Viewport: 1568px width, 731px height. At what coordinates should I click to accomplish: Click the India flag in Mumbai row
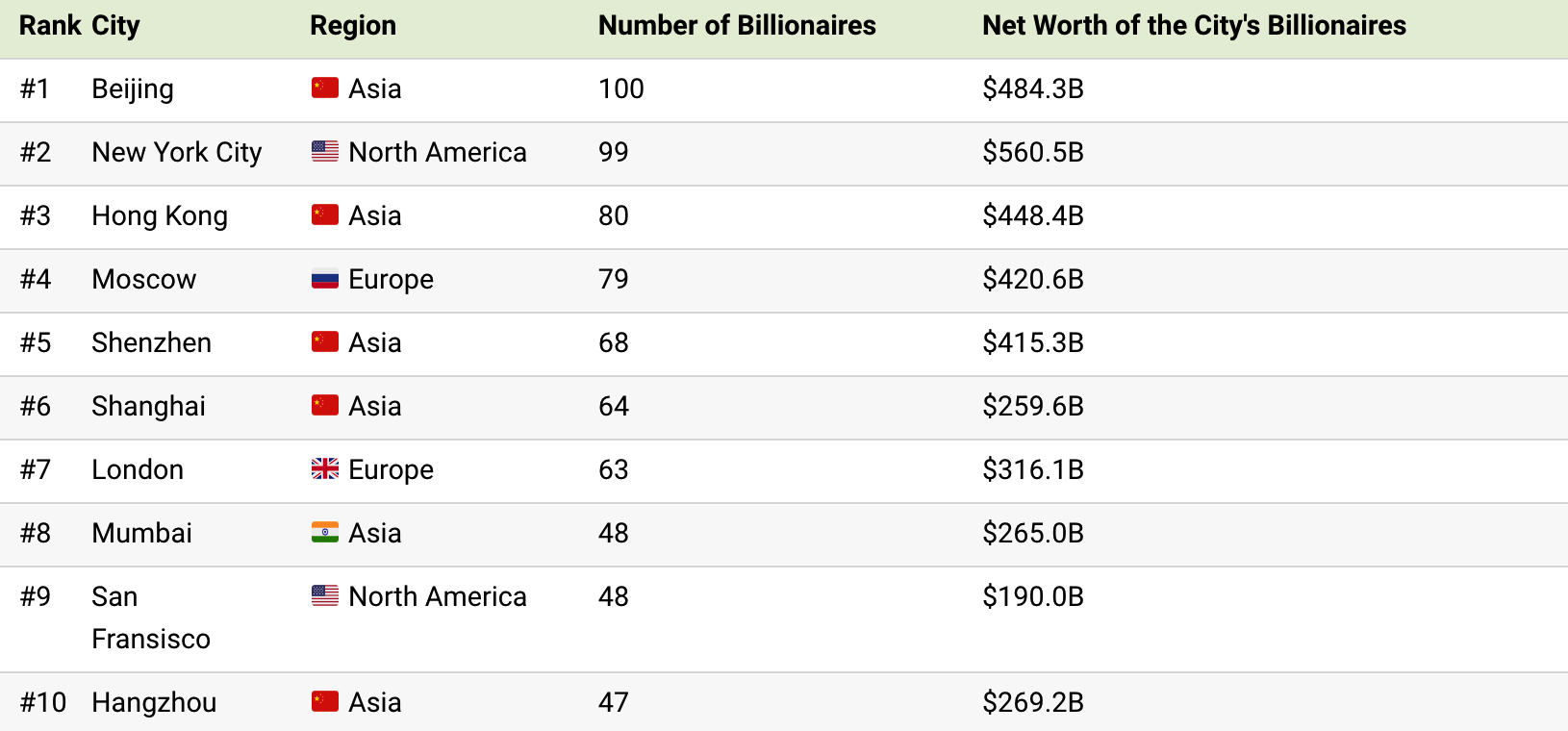click(324, 533)
